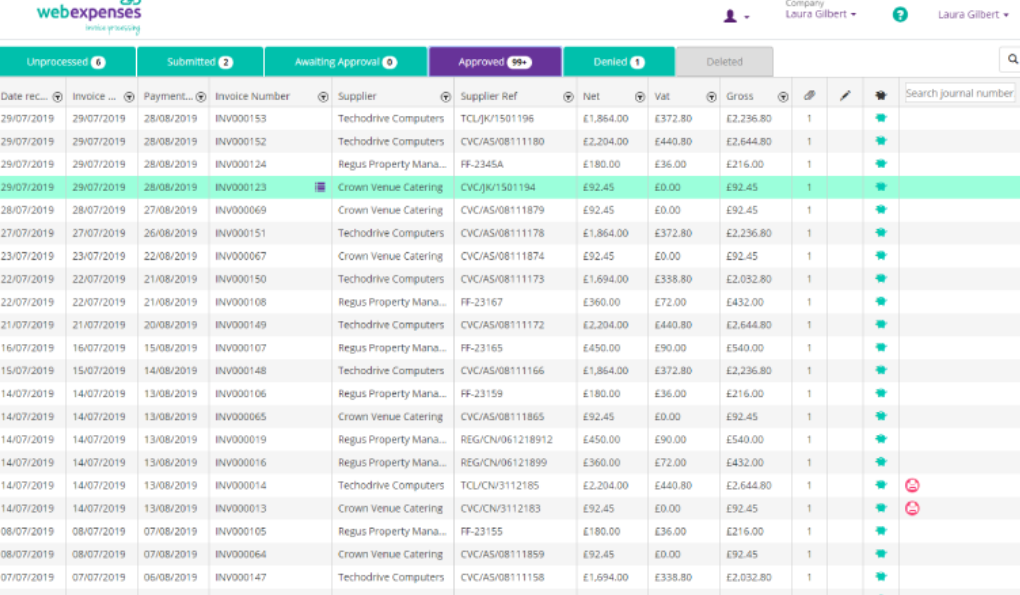Open the Supplier Ref column filter dropdown
This screenshot has width=1020, height=595.
point(568,97)
